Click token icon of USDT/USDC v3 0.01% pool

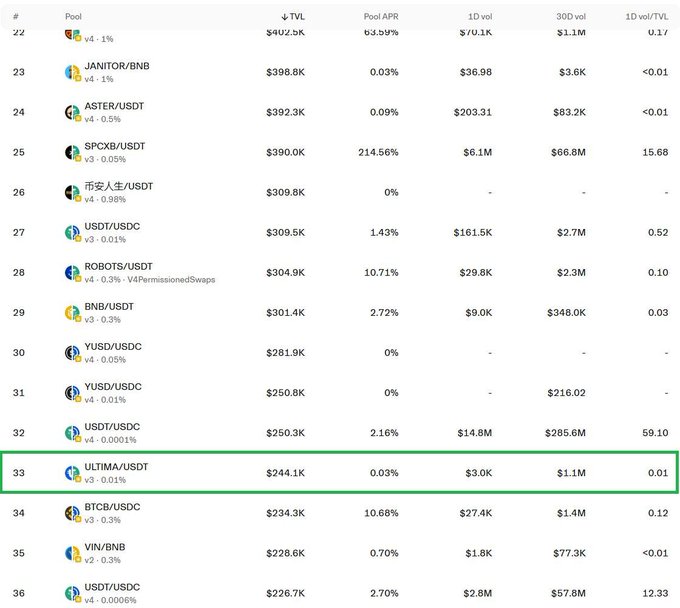(x=73, y=233)
